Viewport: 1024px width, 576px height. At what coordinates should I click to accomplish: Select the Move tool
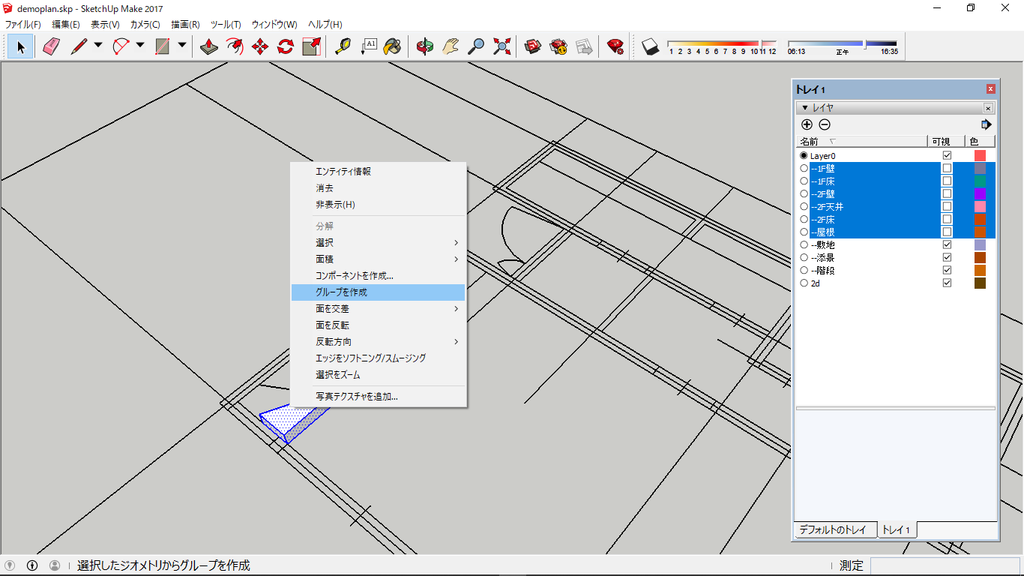[x=260, y=47]
